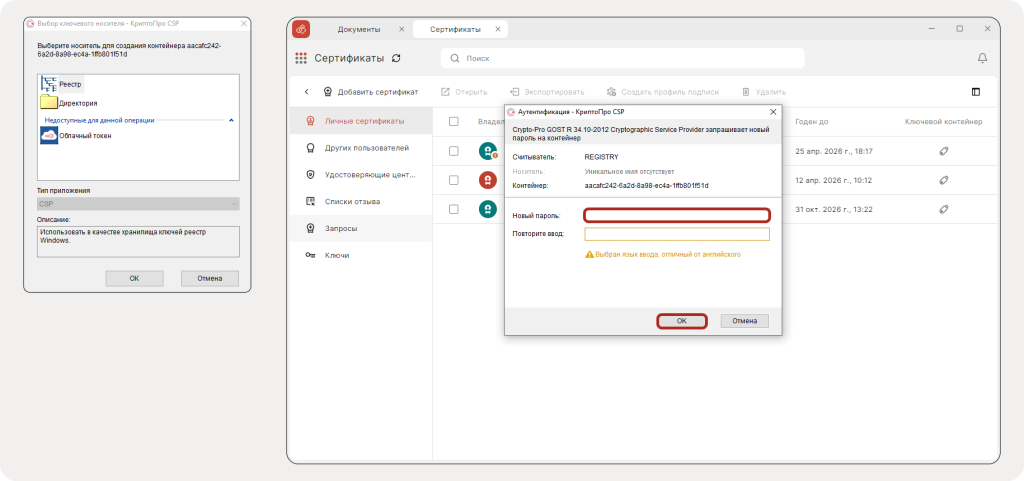
Task: Open the app grid menu icon
Action: tap(301, 58)
